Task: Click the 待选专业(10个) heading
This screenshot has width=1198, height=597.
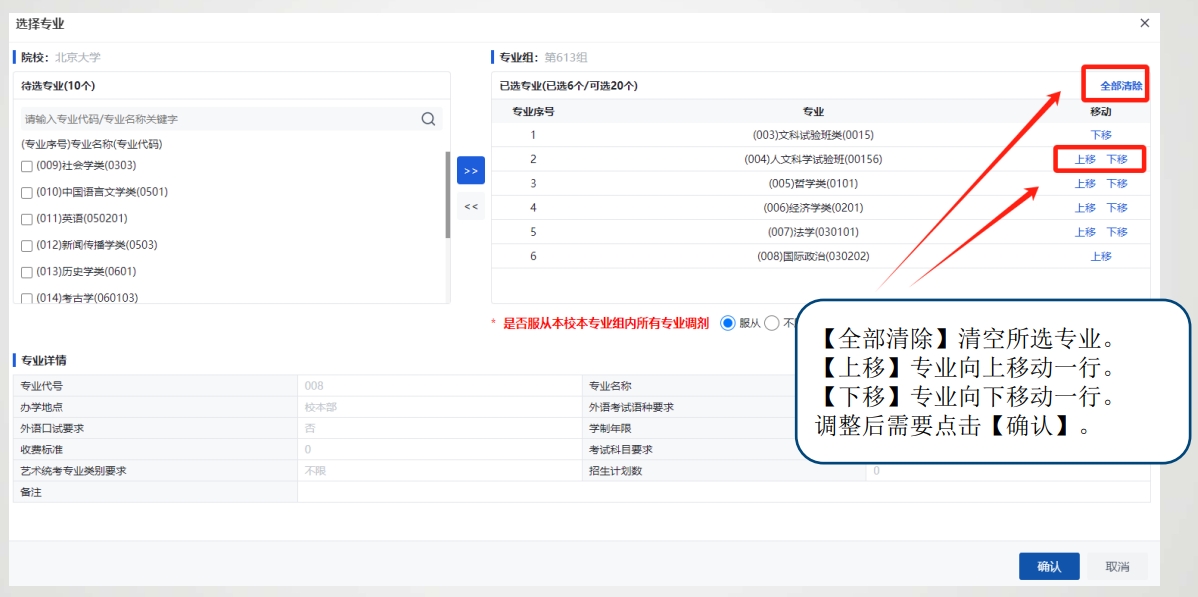Action: (58, 86)
